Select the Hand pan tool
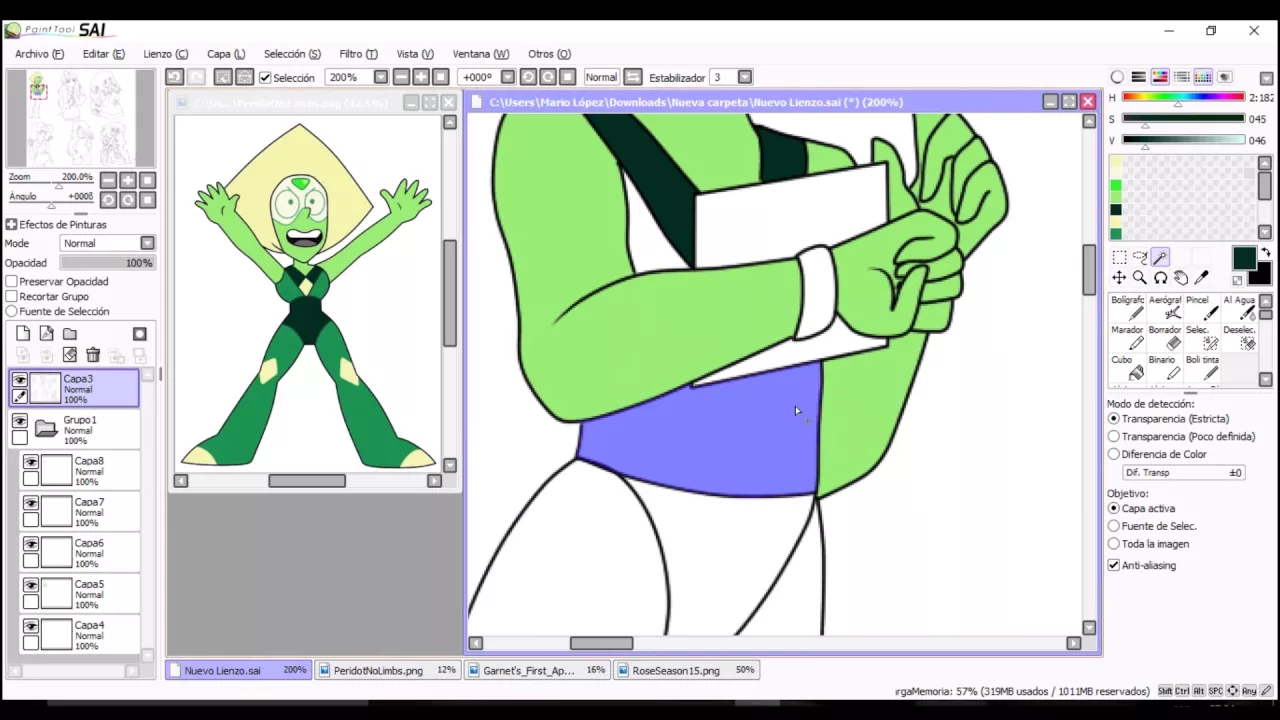1280x720 pixels. coord(1181,278)
